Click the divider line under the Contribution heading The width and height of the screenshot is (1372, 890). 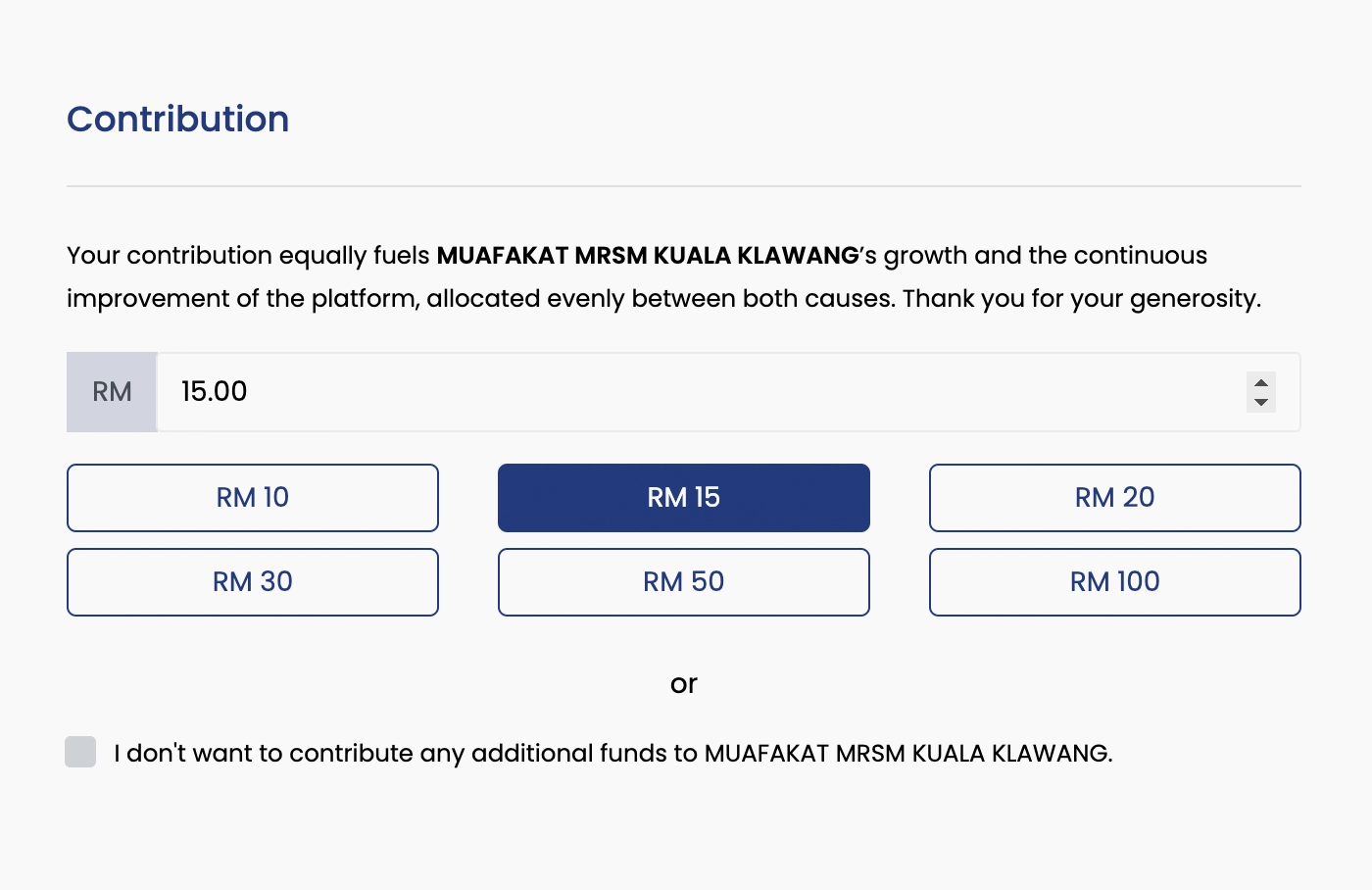pos(684,186)
